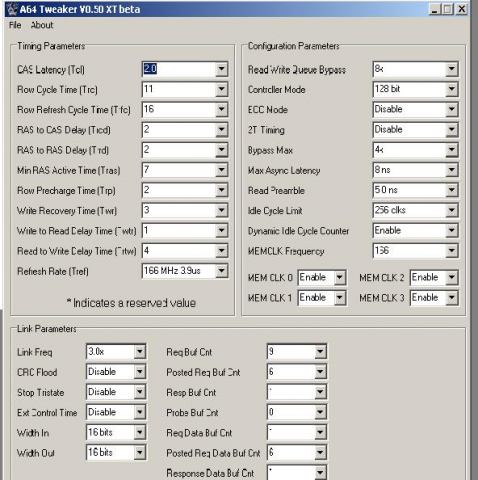The height and width of the screenshot is (480, 478).
Task: Expand the Max Async Latency dropdown
Action: [x=451, y=170]
